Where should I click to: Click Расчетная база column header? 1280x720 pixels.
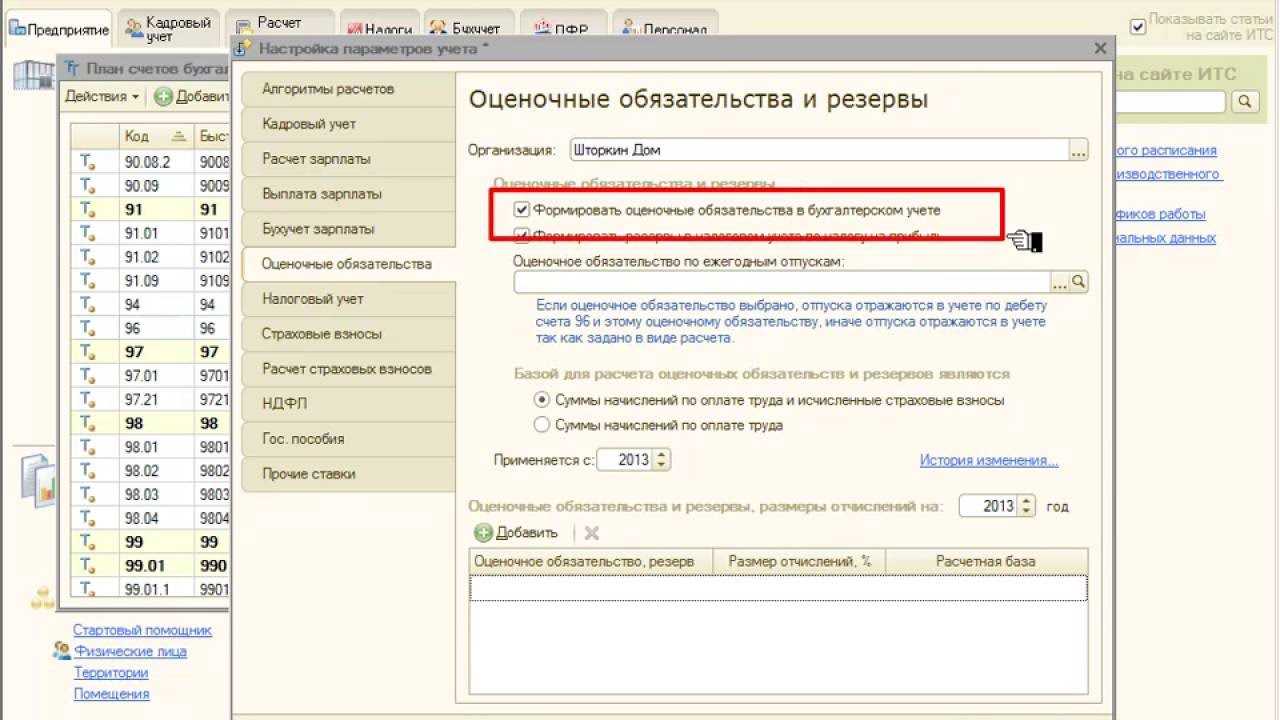(986, 561)
